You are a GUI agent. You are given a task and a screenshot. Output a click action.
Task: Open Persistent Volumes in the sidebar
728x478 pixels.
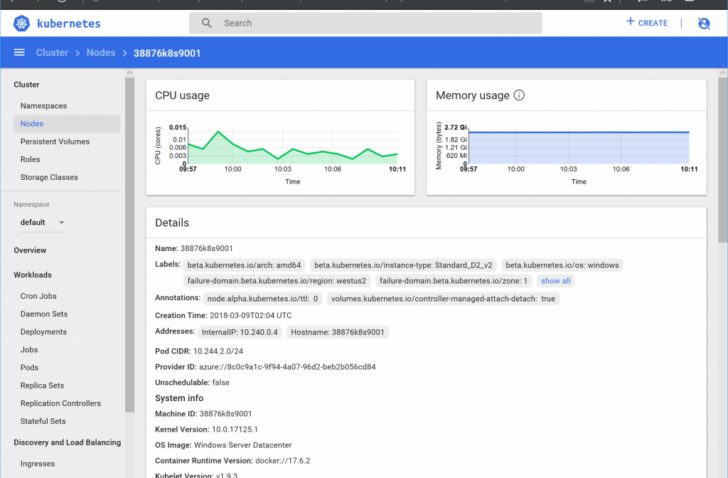55,142
